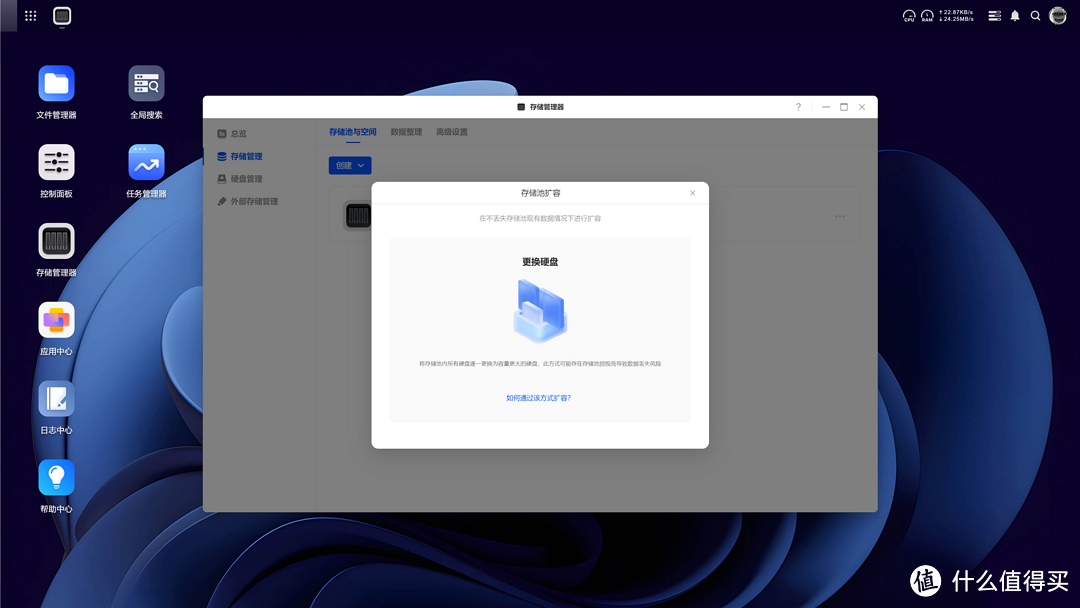Open the user avatar menu

pyautogui.click(x=1058, y=15)
